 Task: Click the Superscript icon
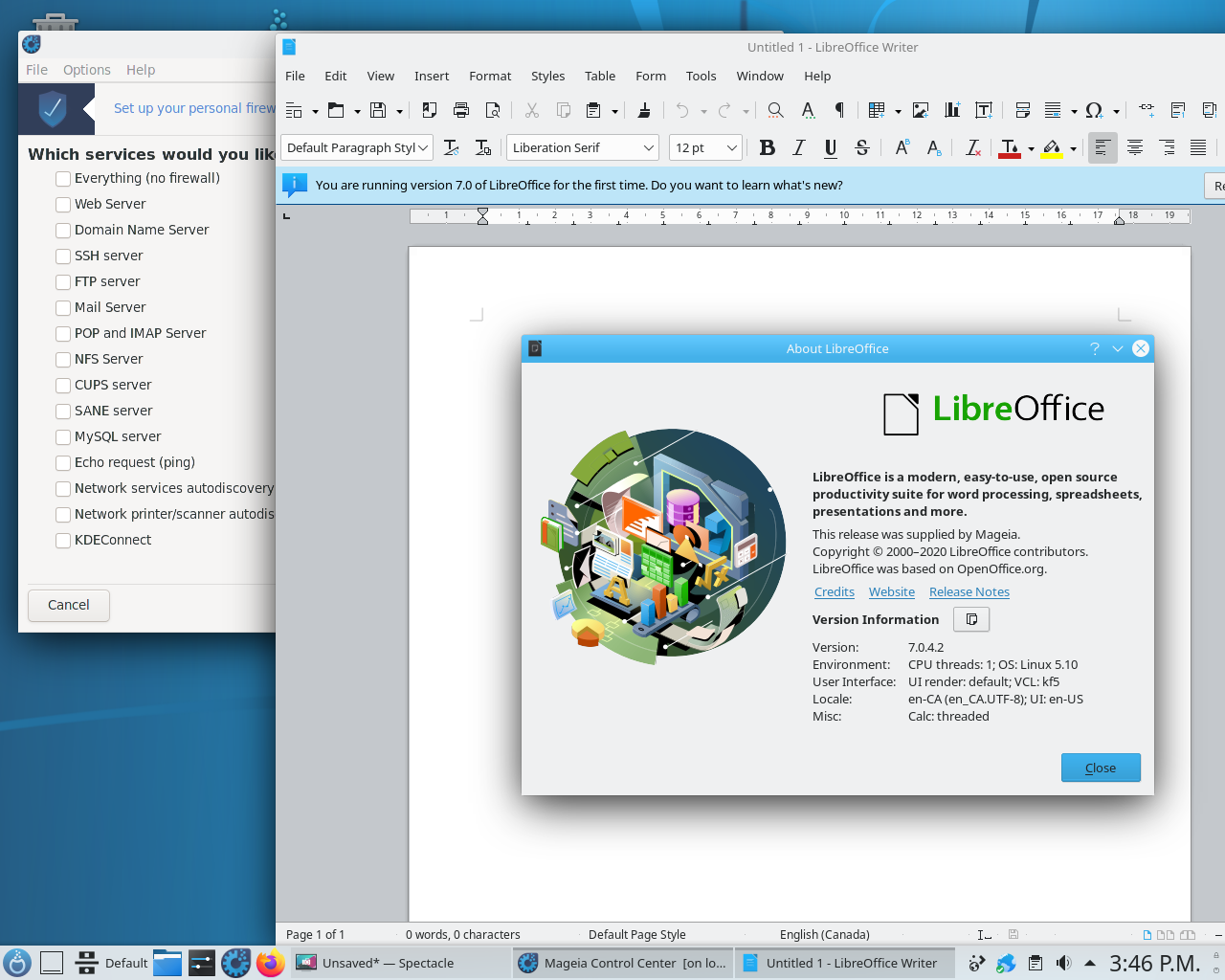click(902, 147)
